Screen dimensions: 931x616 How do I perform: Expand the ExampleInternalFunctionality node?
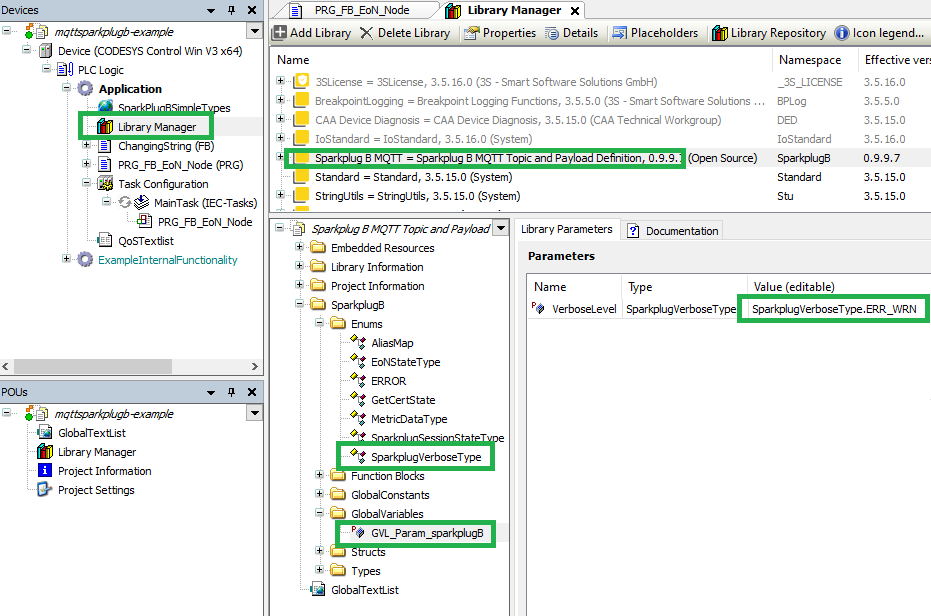pyautogui.click(x=68, y=260)
